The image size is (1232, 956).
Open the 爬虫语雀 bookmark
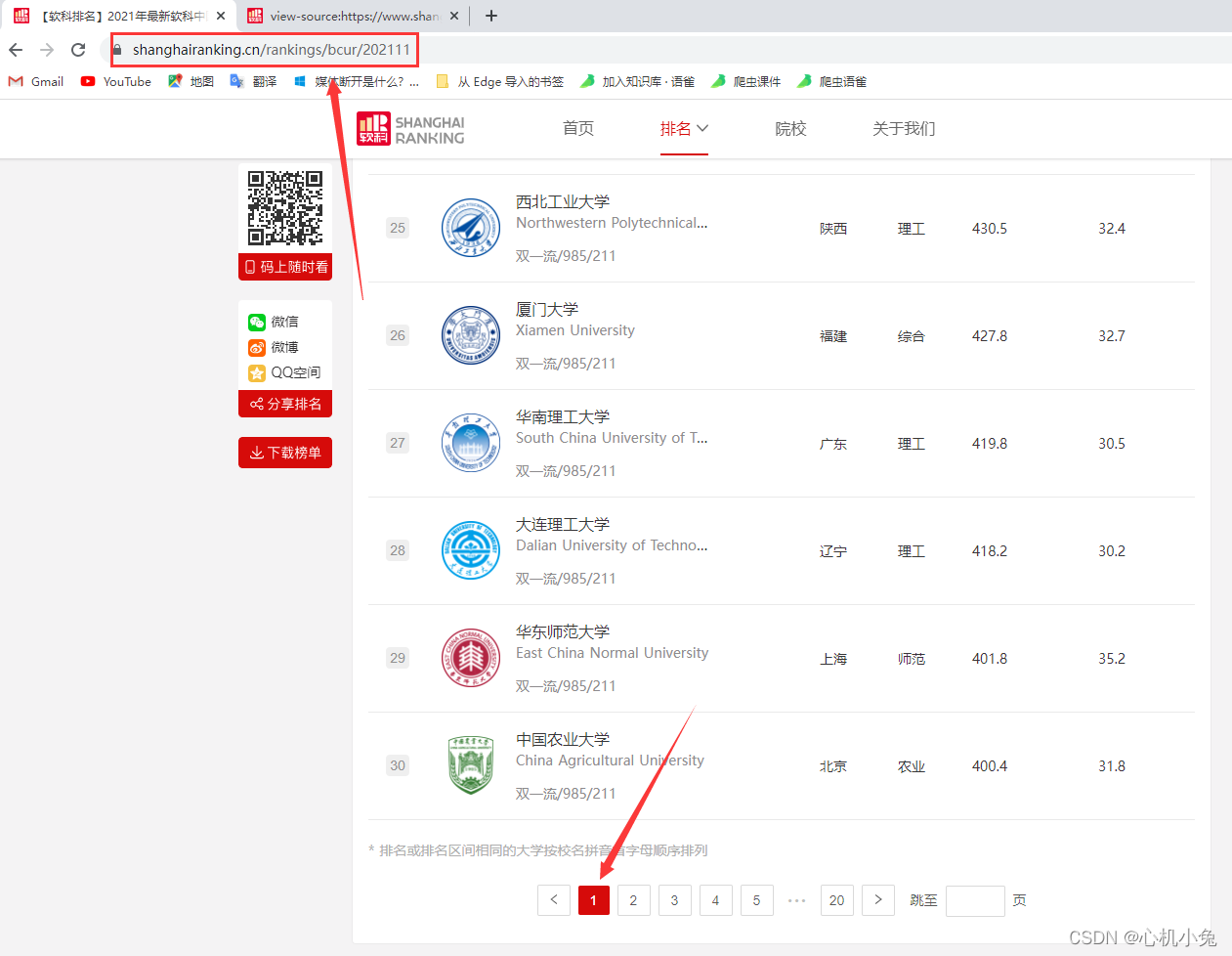click(831, 82)
